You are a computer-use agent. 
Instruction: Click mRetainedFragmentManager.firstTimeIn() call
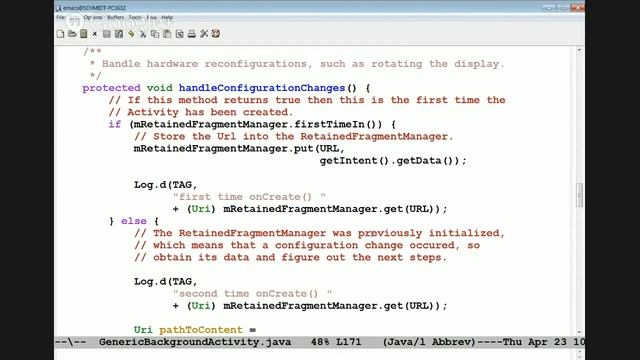(x=258, y=124)
